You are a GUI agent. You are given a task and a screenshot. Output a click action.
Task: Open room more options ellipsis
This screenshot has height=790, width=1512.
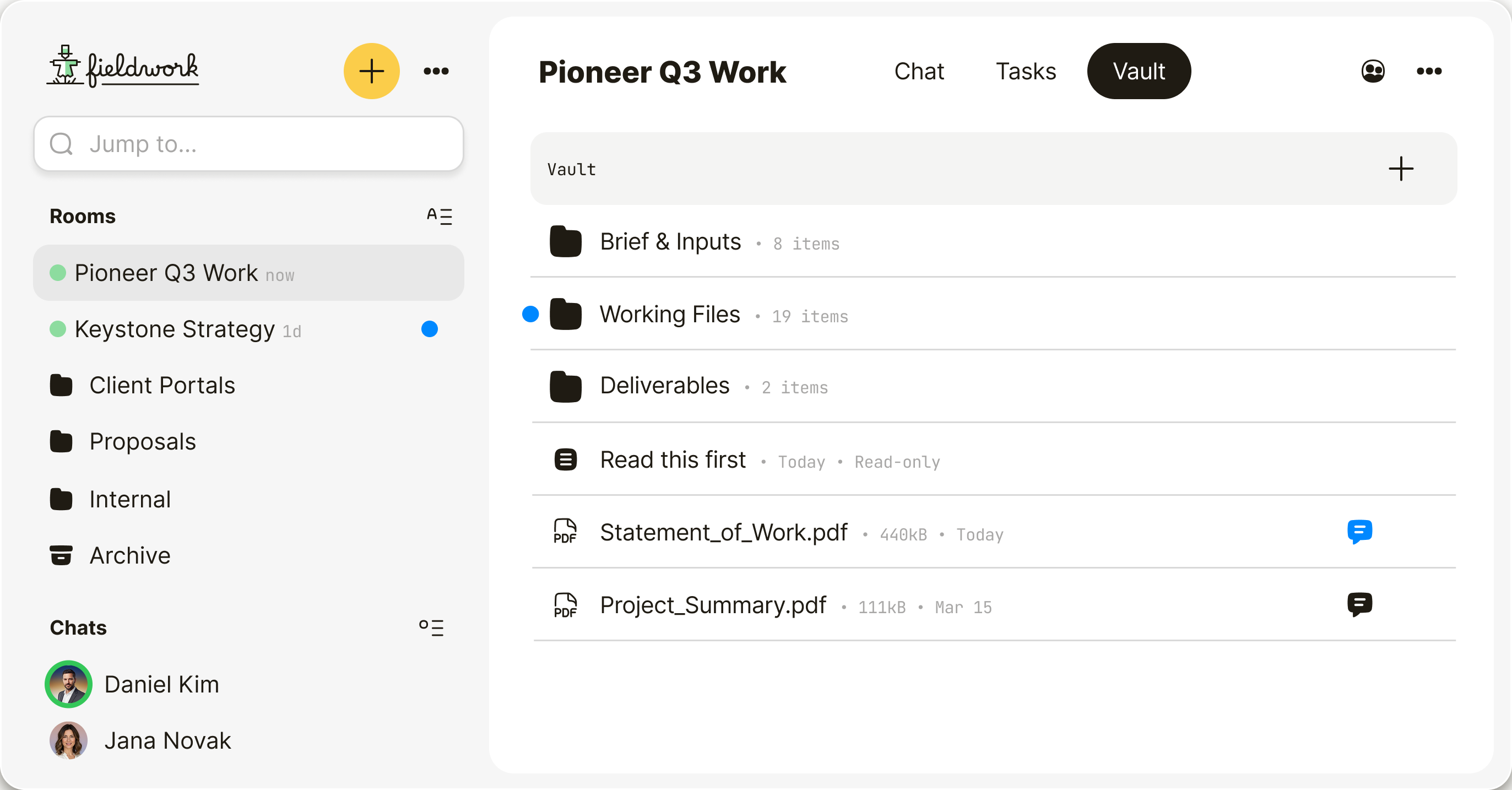coord(1429,71)
